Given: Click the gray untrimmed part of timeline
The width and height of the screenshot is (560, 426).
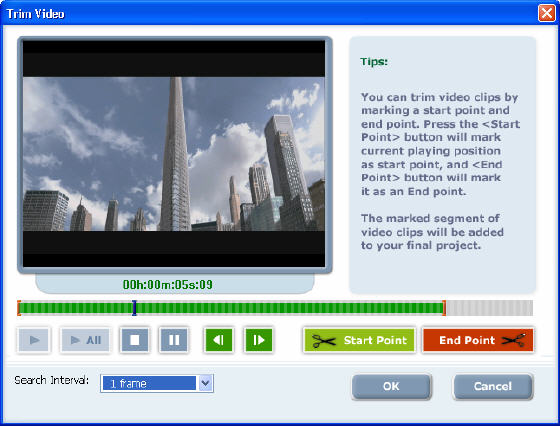Looking at the screenshot, I should click(489, 308).
